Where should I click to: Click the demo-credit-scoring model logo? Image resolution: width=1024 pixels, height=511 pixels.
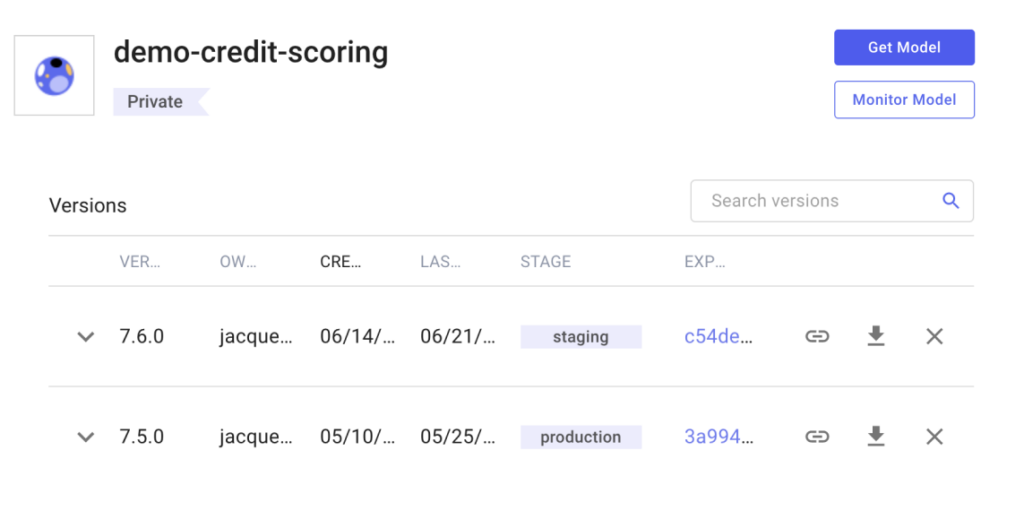coord(54,75)
